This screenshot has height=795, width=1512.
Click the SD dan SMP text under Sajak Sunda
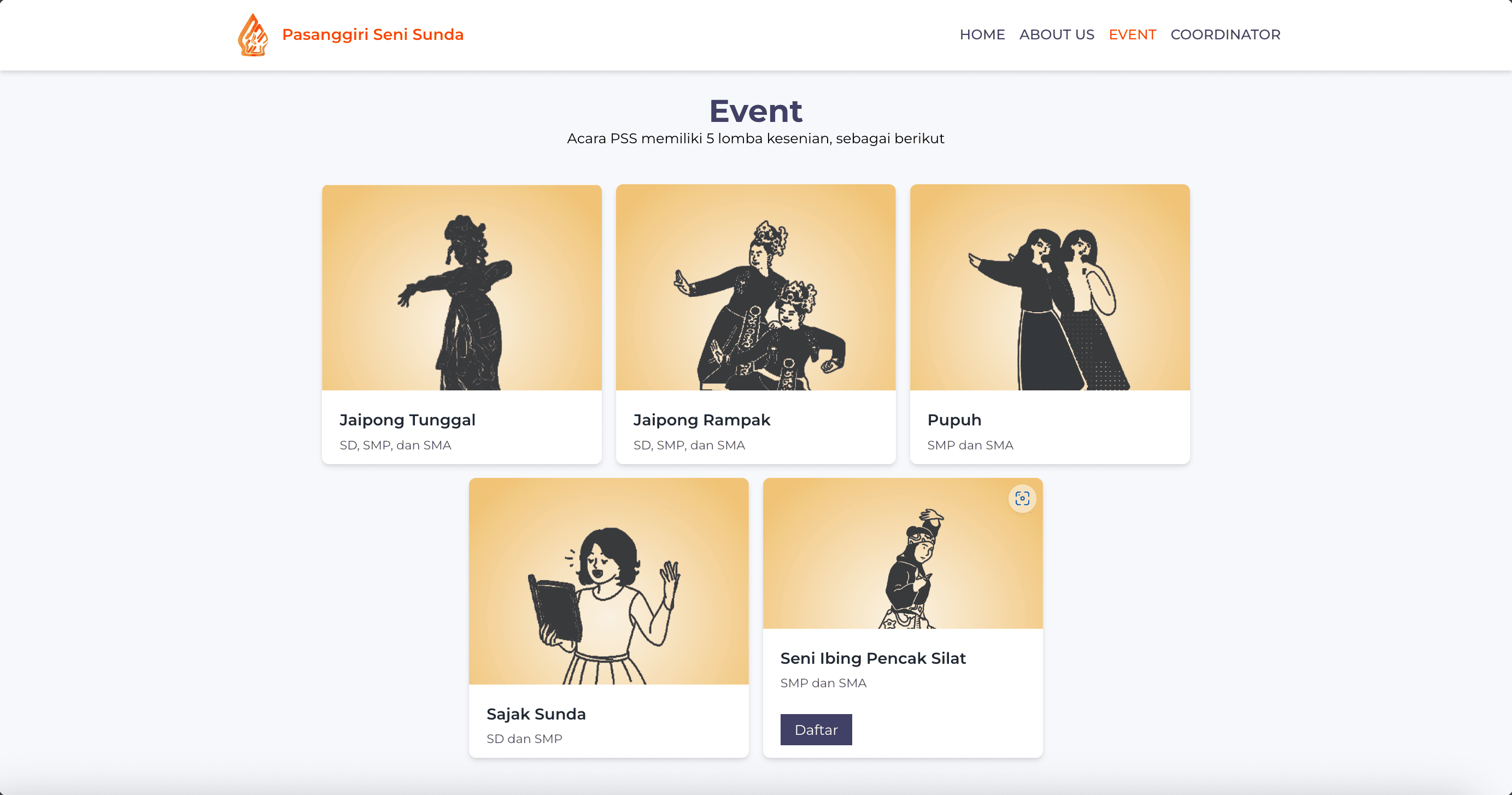[524, 739]
